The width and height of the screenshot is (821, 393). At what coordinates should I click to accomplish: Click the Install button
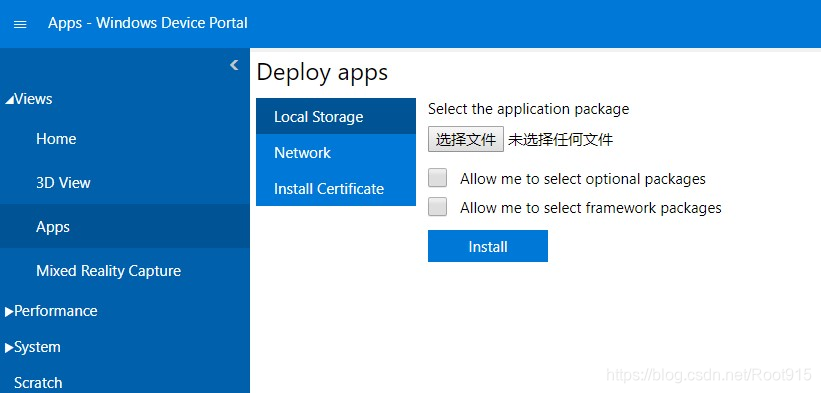487,246
